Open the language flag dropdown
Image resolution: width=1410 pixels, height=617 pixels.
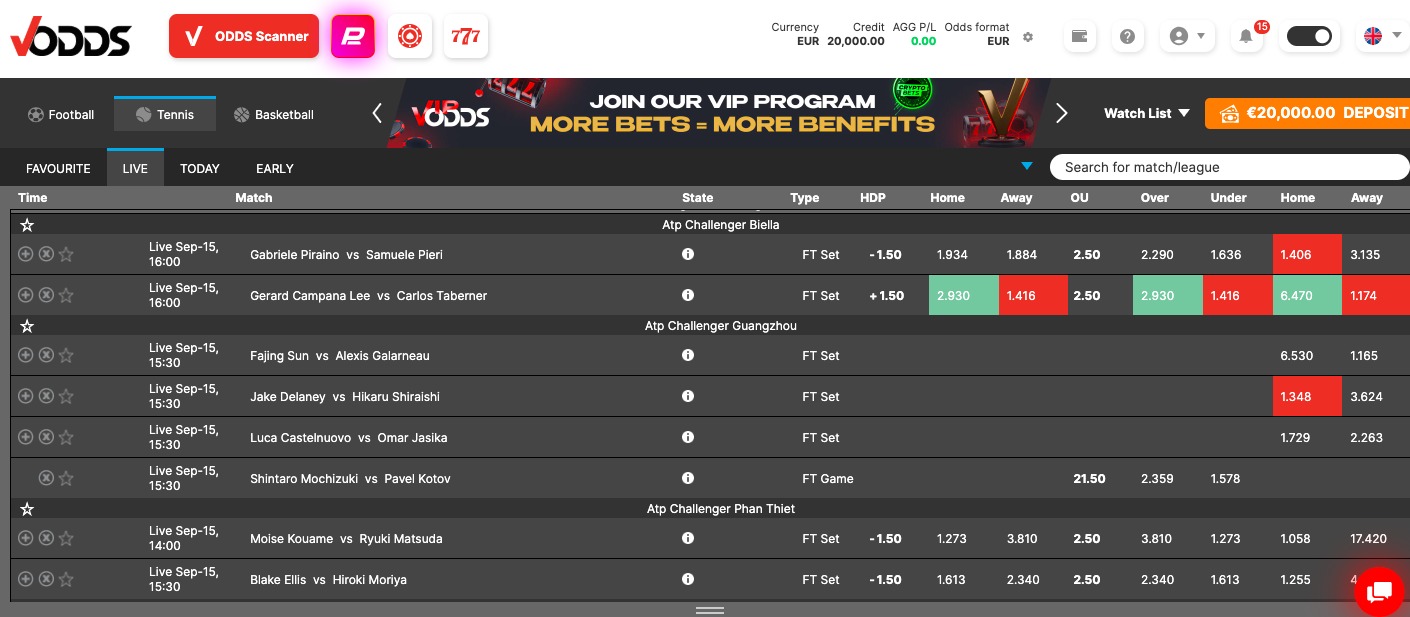(1383, 36)
